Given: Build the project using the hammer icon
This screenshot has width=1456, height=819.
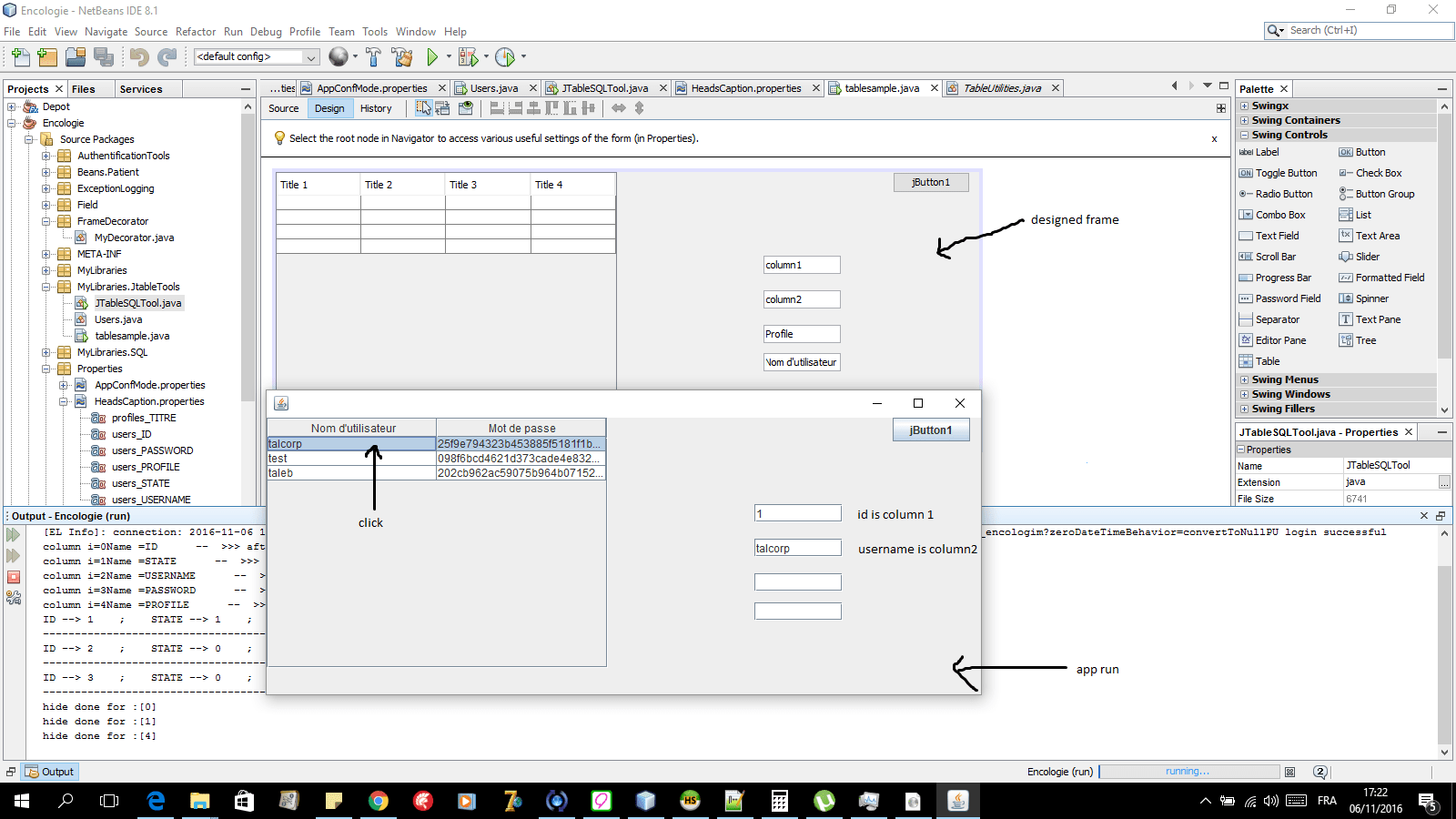Looking at the screenshot, I should [x=373, y=56].
